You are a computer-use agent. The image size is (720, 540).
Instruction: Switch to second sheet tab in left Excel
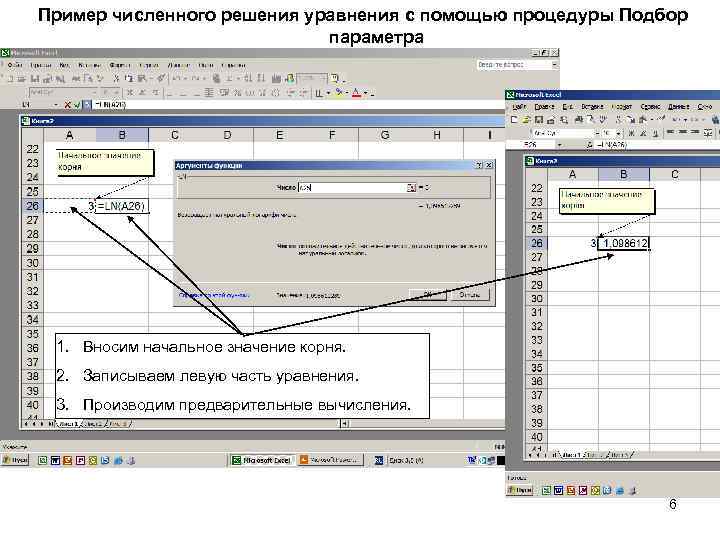click(x=94, y=424)
